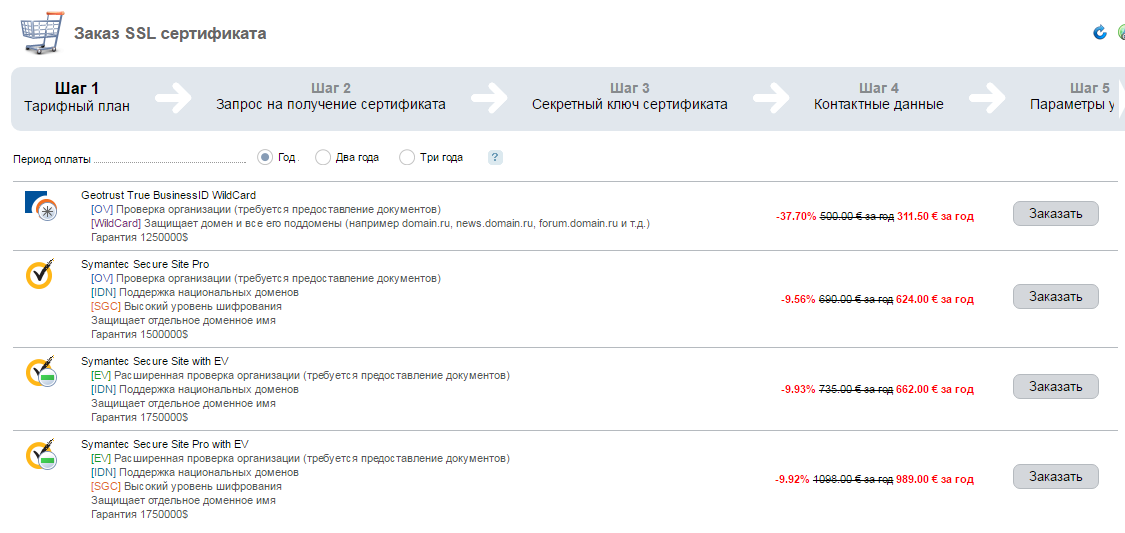This screenshot has width=1125, height=533.
Task: Go to Шаг 1 Тарифный план
Action: (x=77, y=97)
